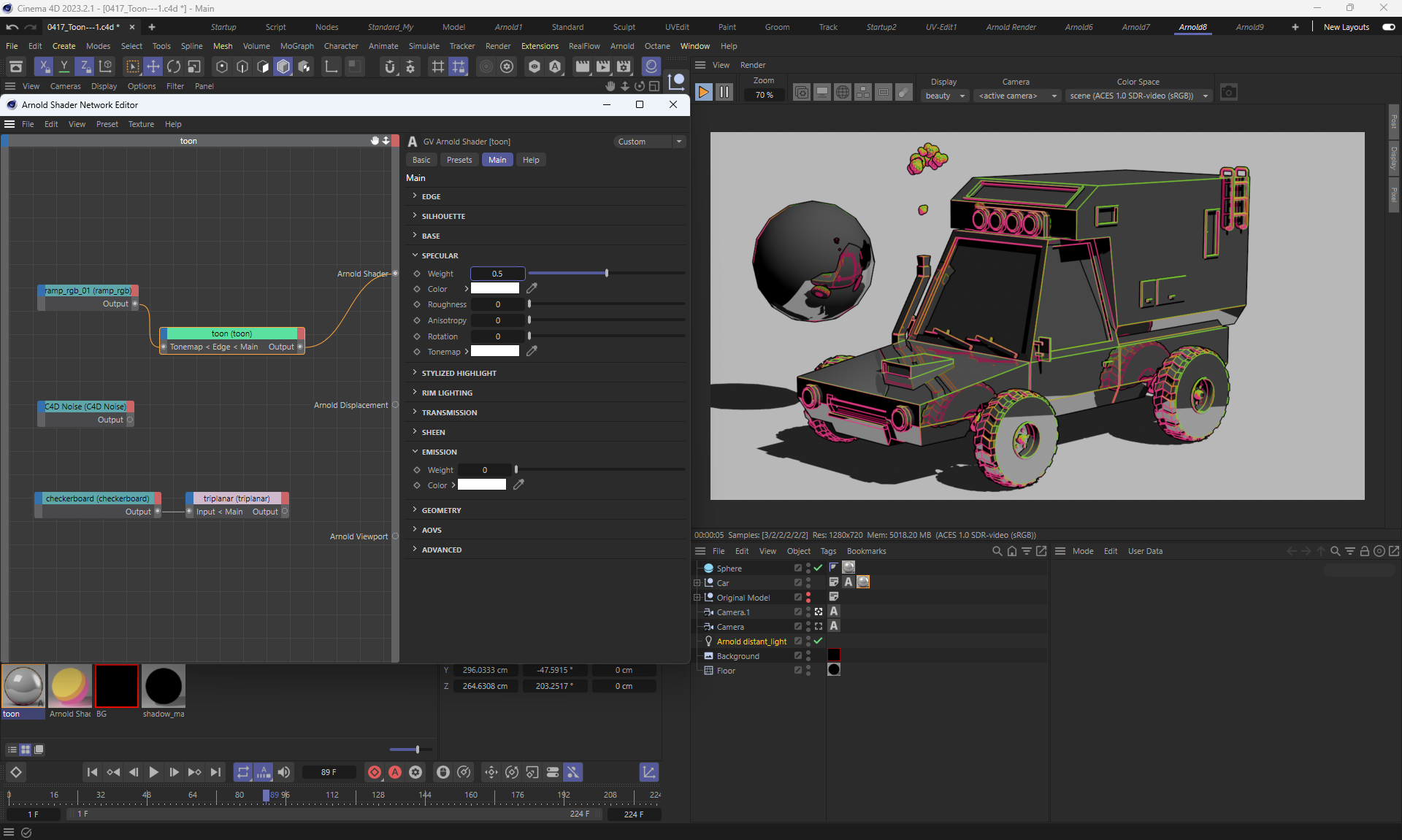Select the toon shader node
Image resolution: width=1402 pixels, height=840 pixels.
click(231, 334)
